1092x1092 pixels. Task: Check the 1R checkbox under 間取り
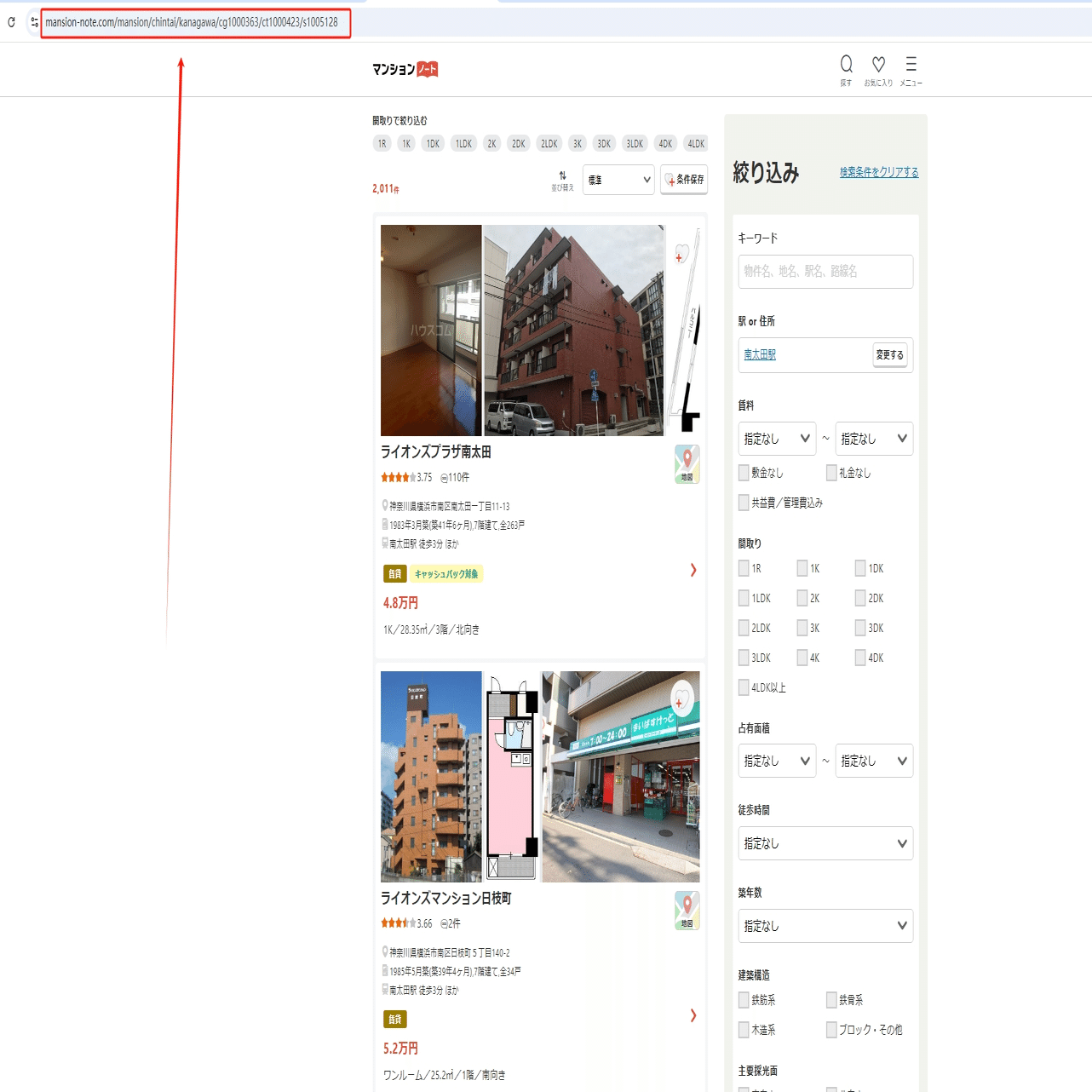point(744,568)
